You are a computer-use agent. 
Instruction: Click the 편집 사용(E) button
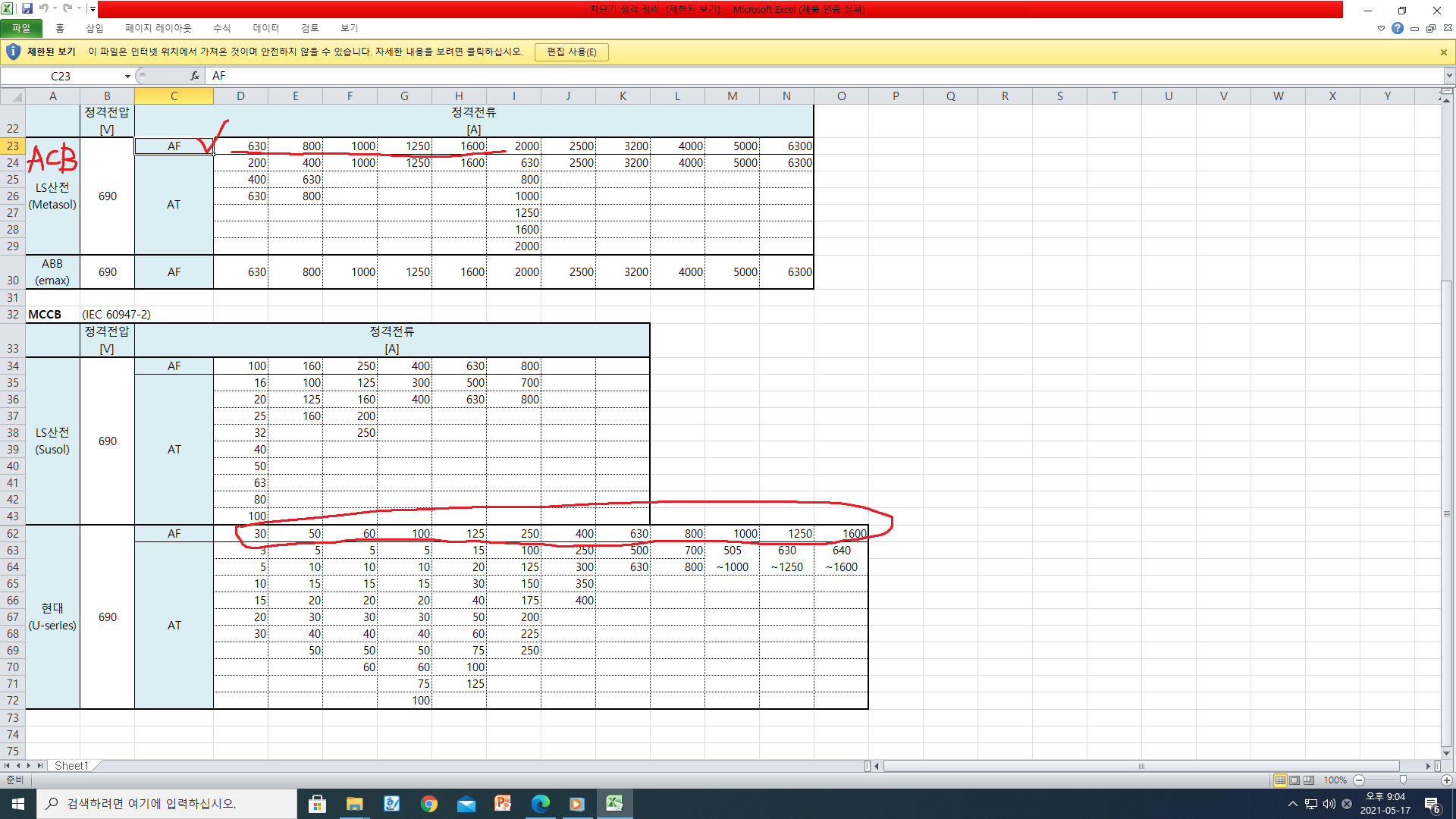click(571, 52)
